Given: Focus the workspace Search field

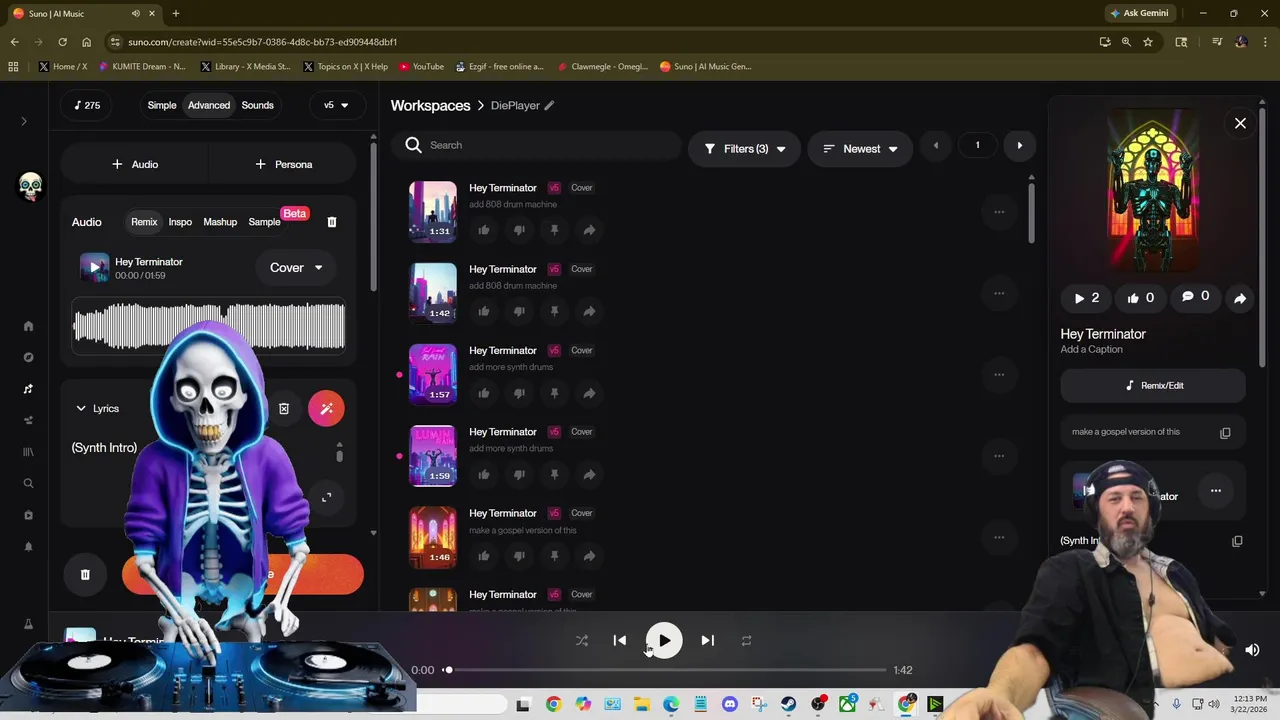Looking at the screenshot, I should click(x=537, y=145).
